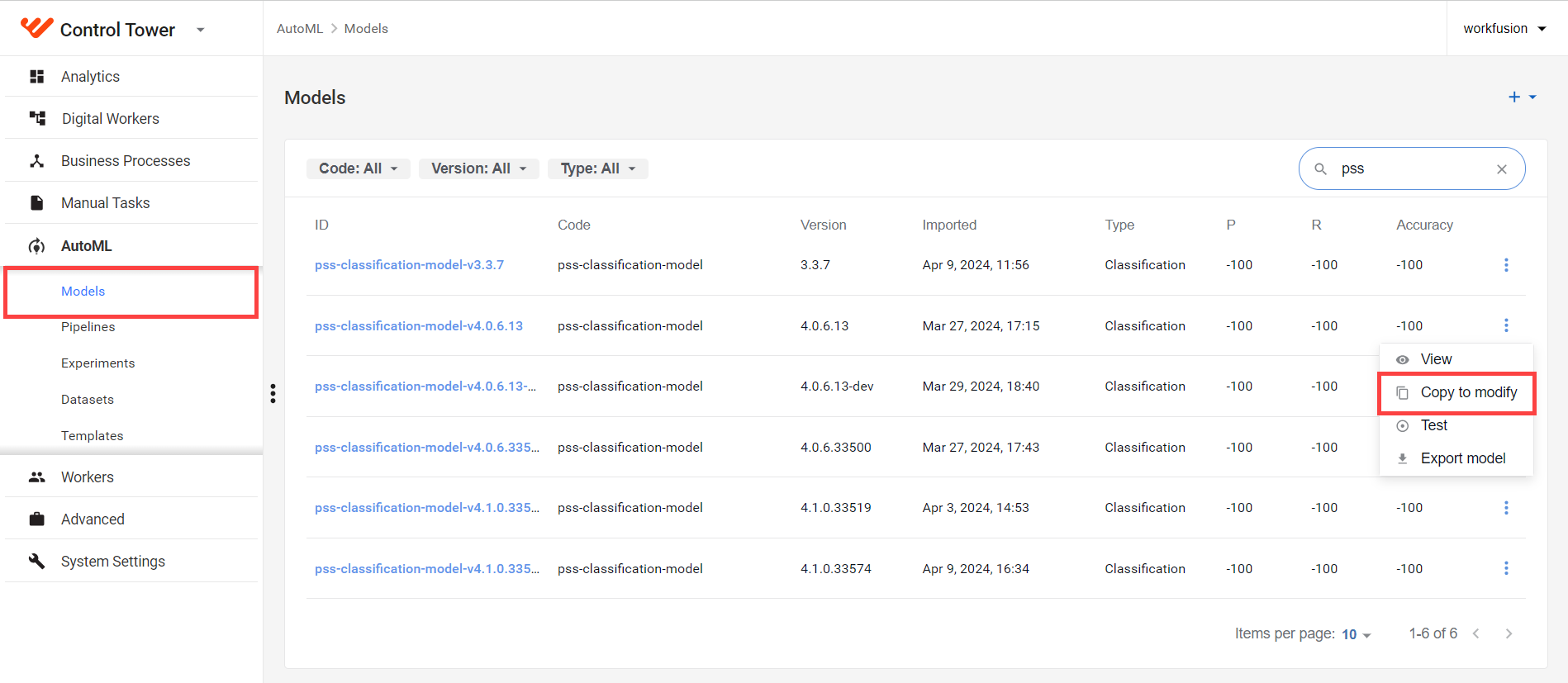Click the System Settings wrench icon
The height and width of the screenshot is (683, 1568).
pos(36,562)
